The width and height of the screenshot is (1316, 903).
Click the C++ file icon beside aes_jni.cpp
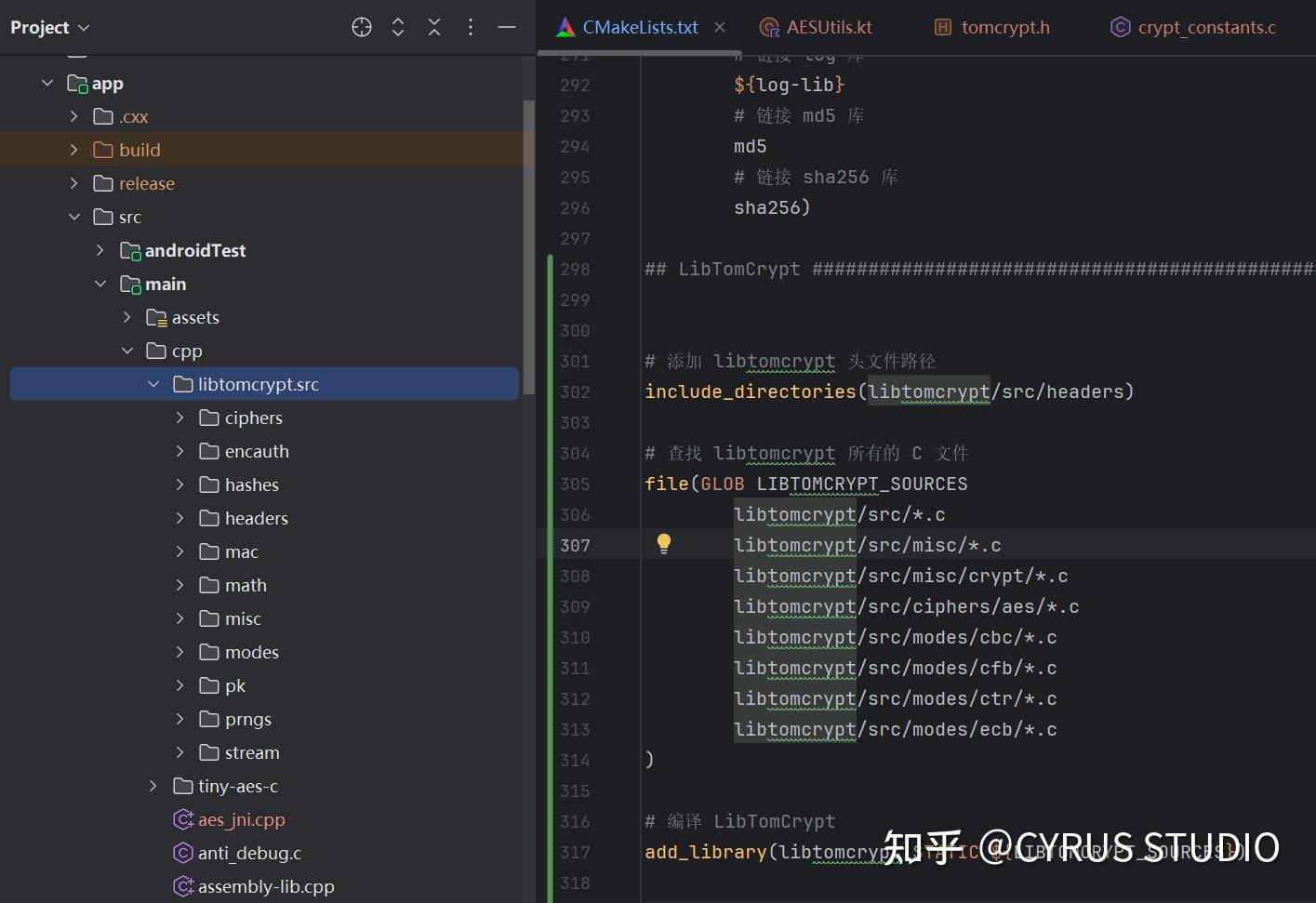coord(183,819)
